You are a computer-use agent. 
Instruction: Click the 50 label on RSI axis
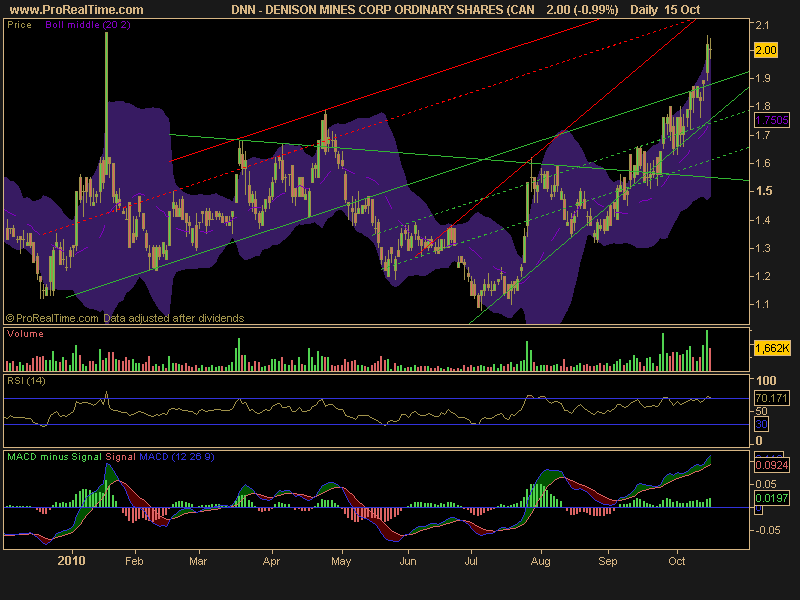tap(761, 411)
